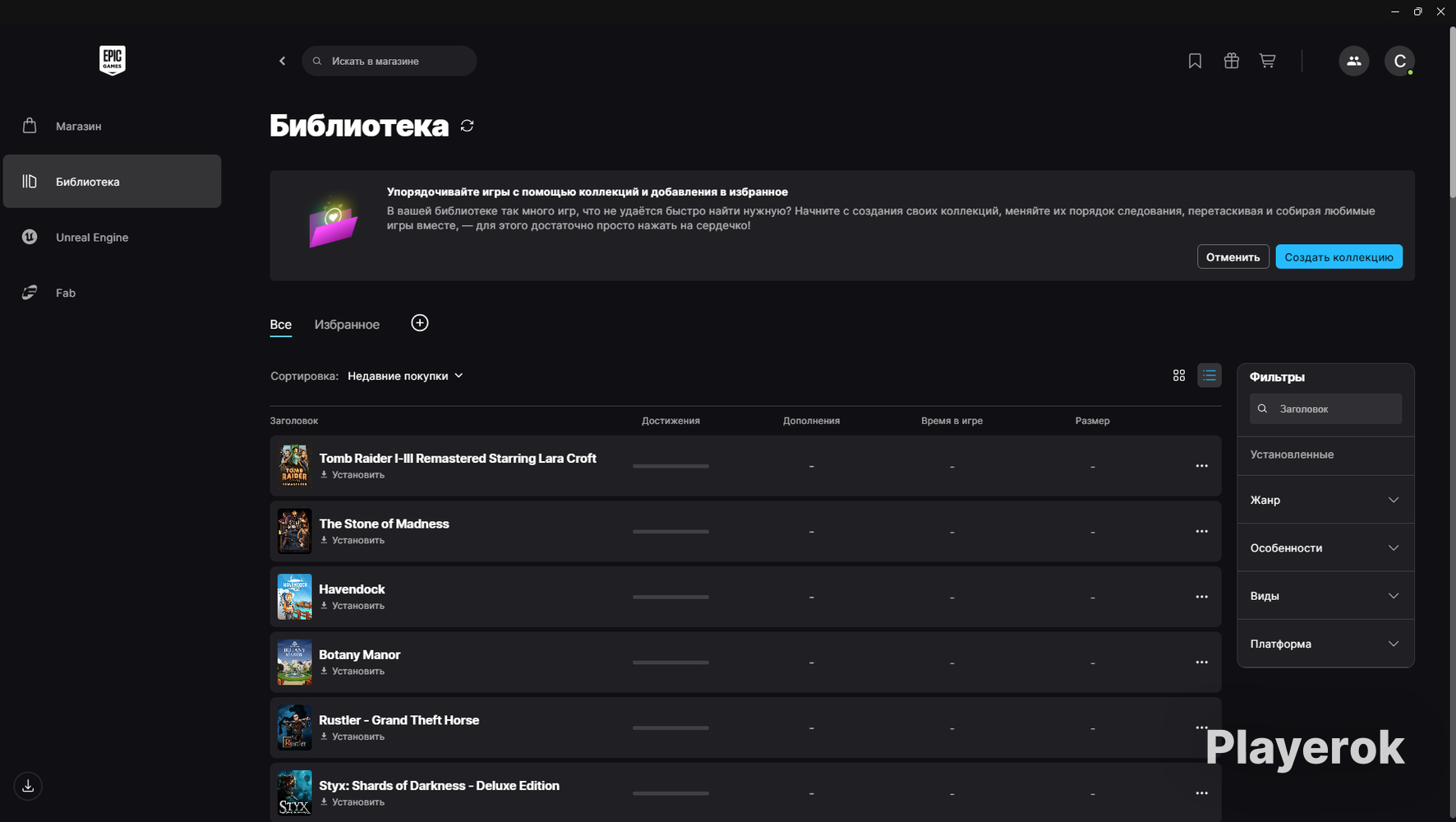
Task: Expand the Виды filter
Action: click(1325, 596)
